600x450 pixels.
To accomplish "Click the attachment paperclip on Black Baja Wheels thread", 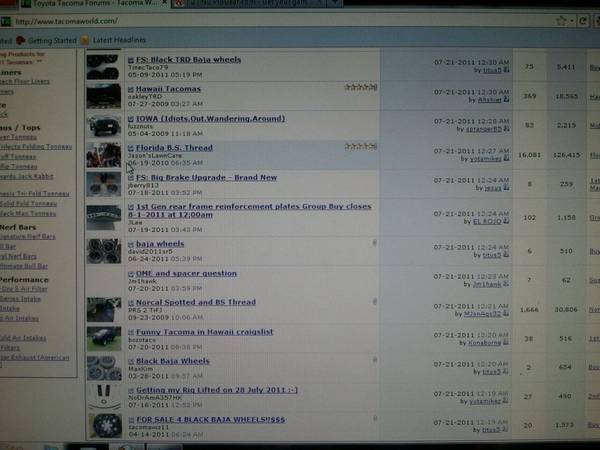I will (x=375, y=360).
